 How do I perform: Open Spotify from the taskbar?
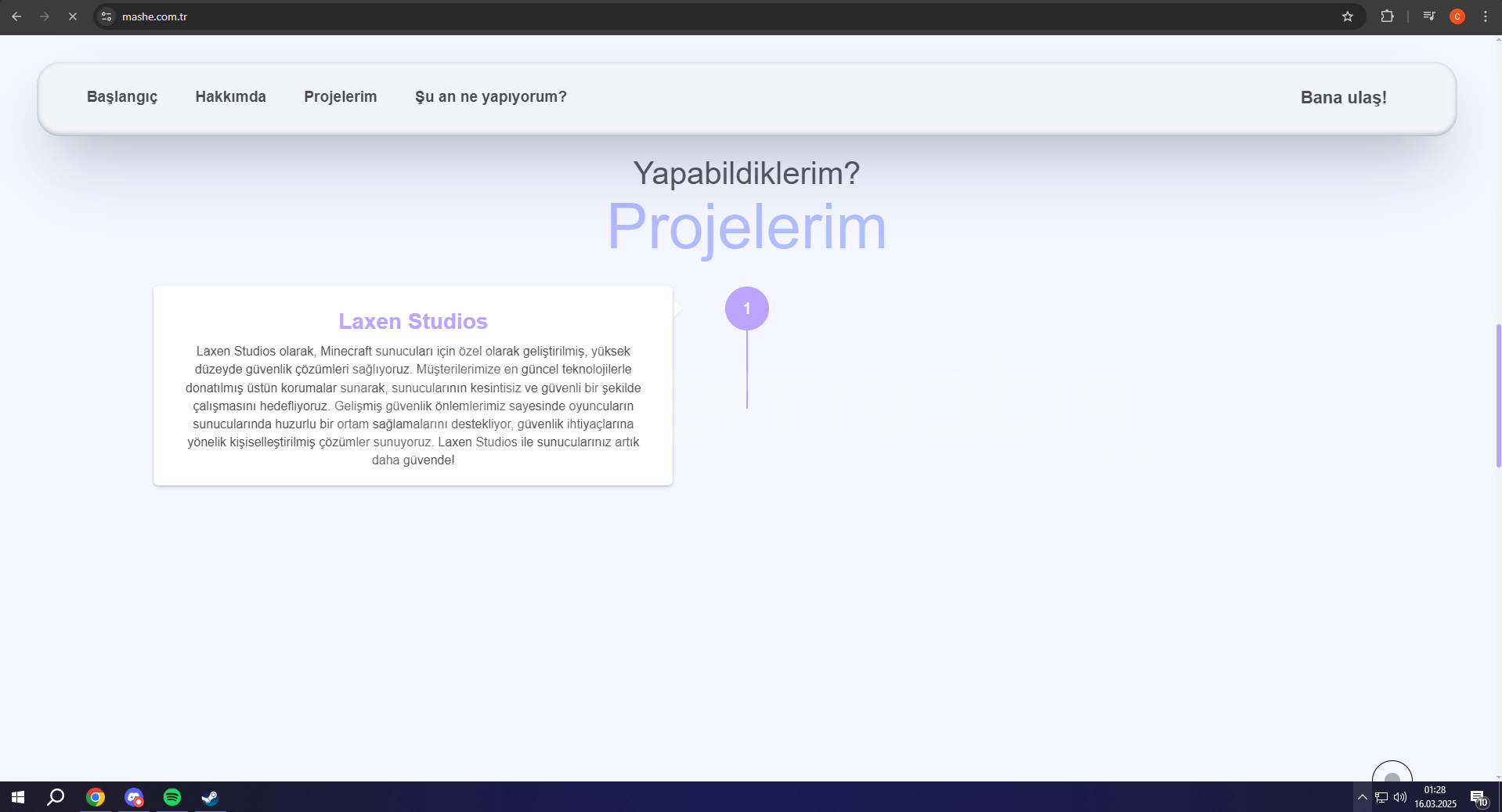pos(172,797)
